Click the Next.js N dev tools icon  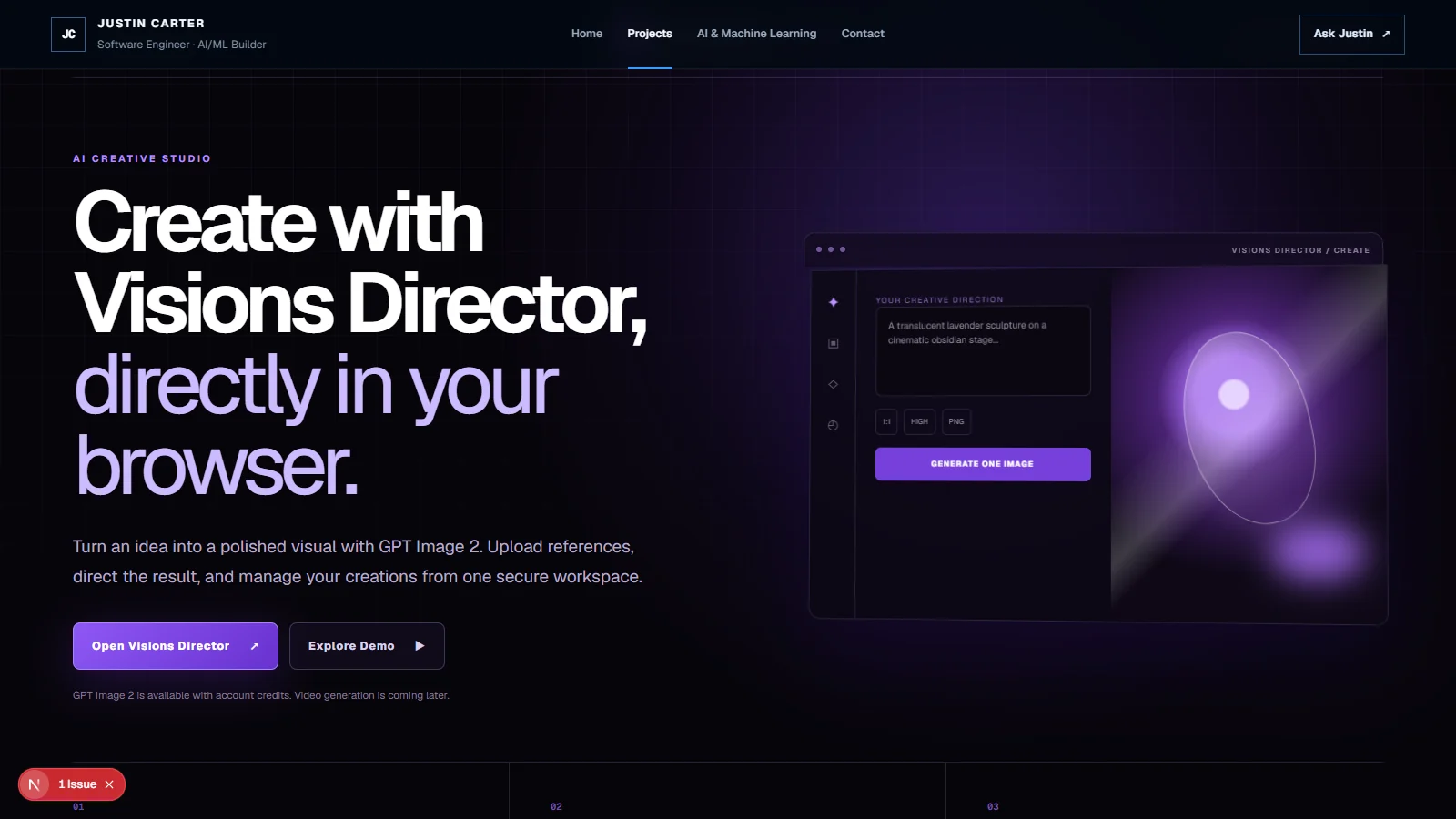click(x=35, y=784)
